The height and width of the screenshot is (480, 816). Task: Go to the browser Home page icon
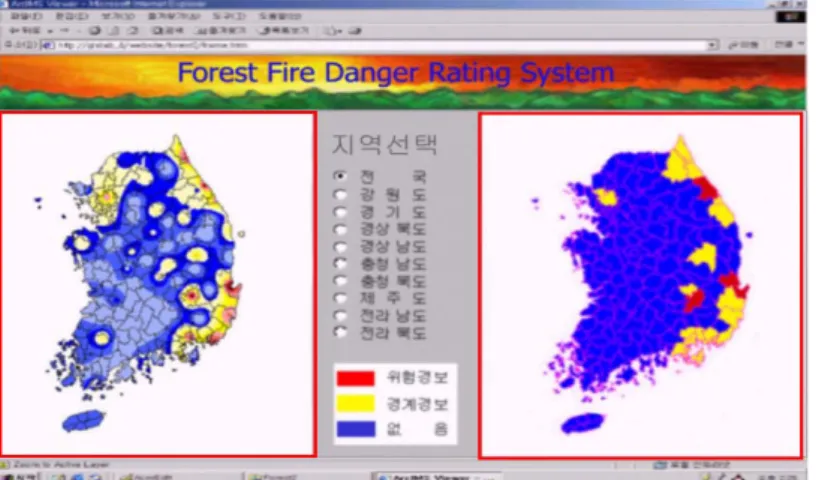pos(133,31)
